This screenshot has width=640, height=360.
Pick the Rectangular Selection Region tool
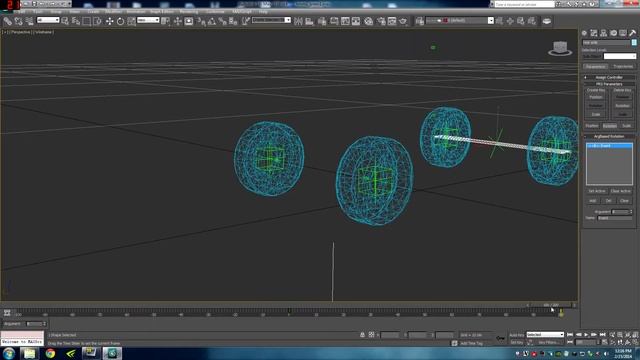click(x=87, y=21)
